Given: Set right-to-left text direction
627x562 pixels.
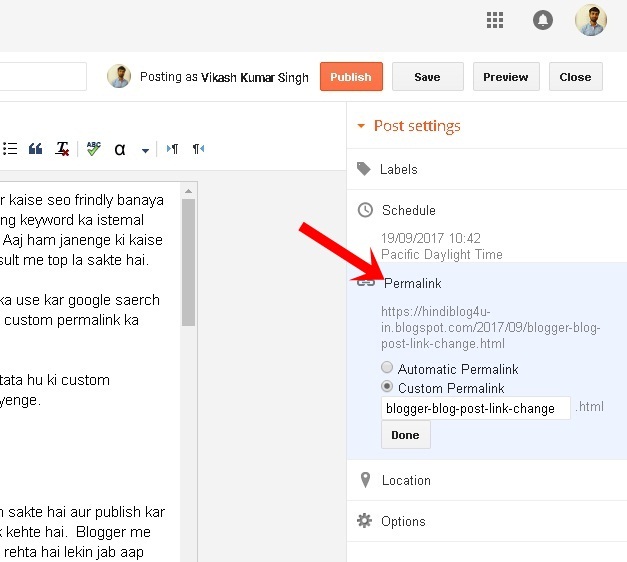Looking at the screenshot, I should tap(198, 149).
